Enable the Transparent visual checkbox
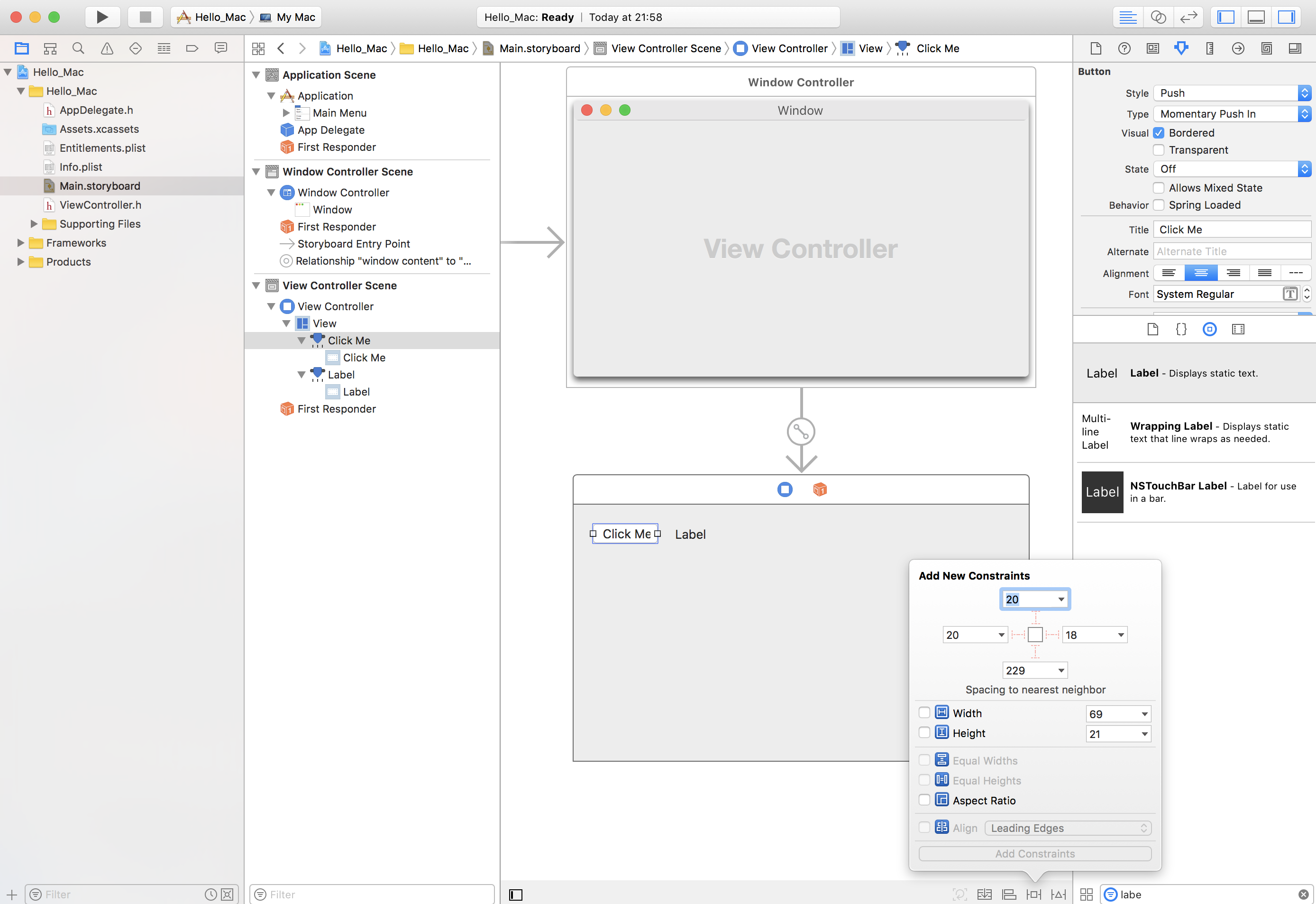Image resolution: width=1316 pixels, height=904 pixels. click(1159, 150)
